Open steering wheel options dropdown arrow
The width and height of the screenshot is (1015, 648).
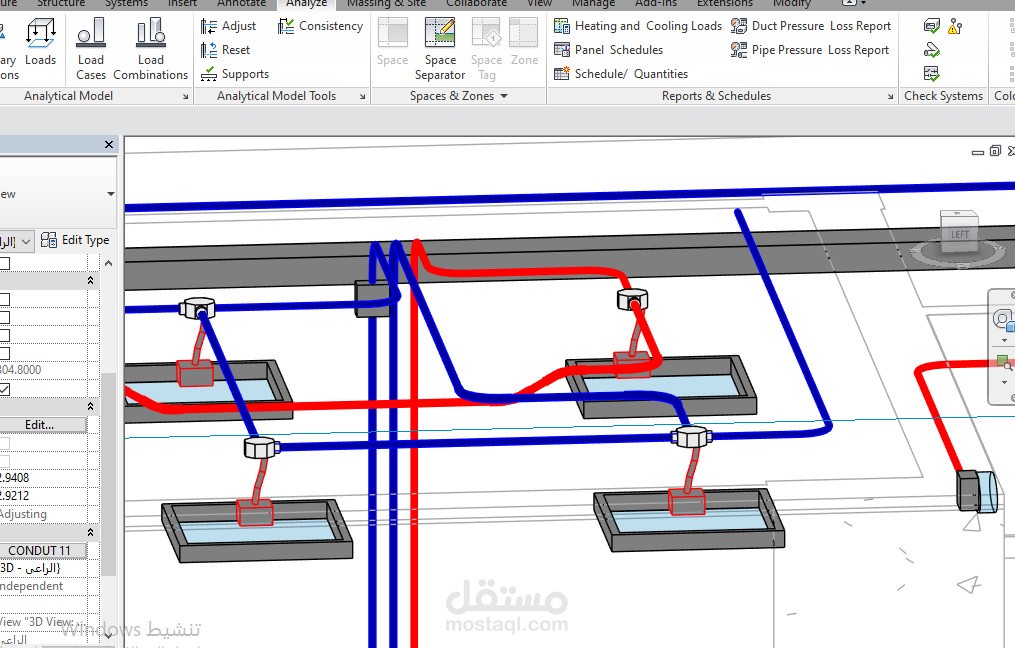(1004, 341)
